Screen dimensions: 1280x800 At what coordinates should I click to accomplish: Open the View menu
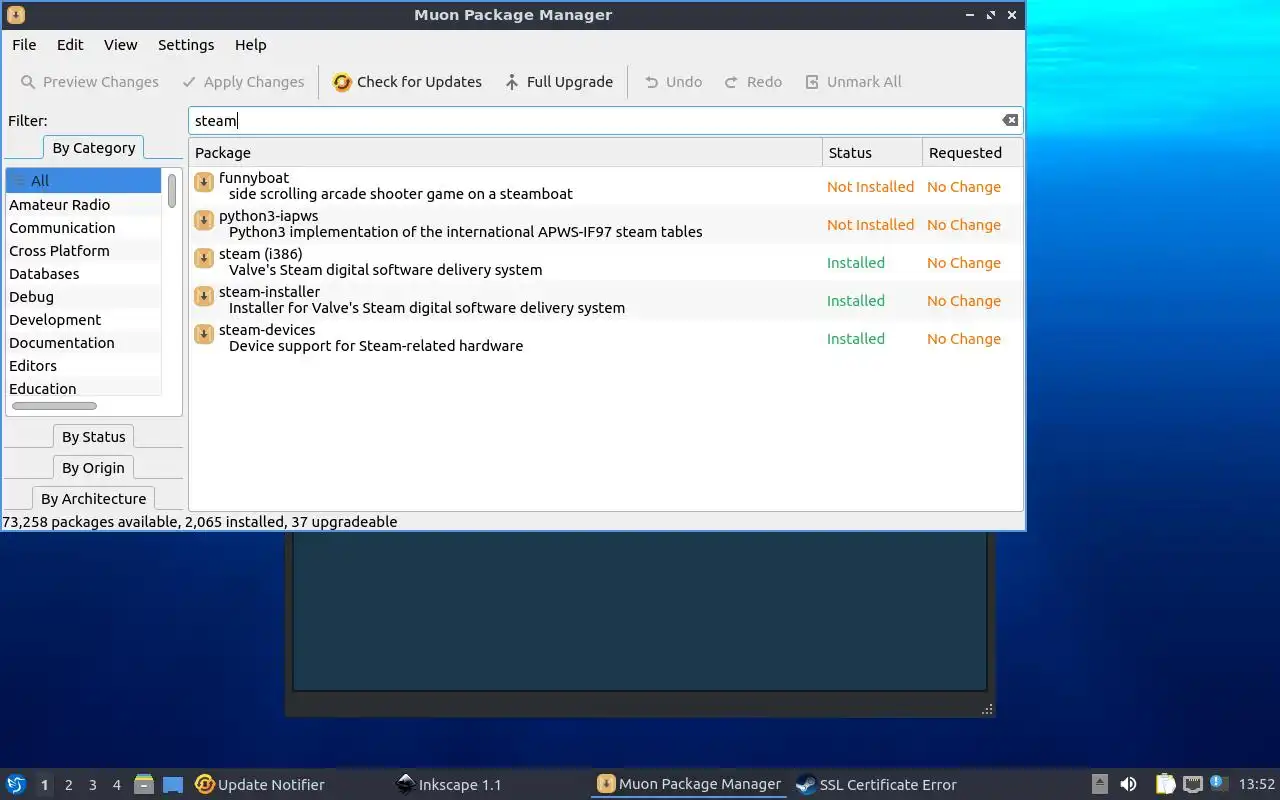120,45
